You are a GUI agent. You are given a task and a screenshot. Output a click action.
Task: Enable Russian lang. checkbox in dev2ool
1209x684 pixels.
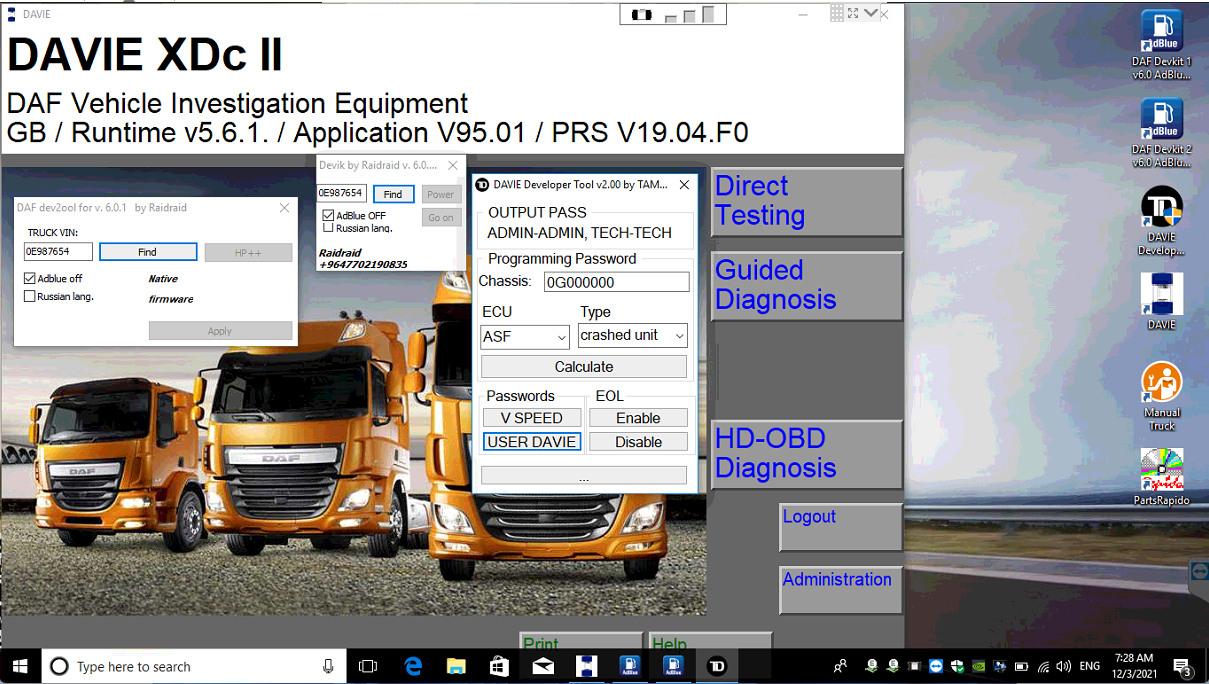click(x=30, y=296)
